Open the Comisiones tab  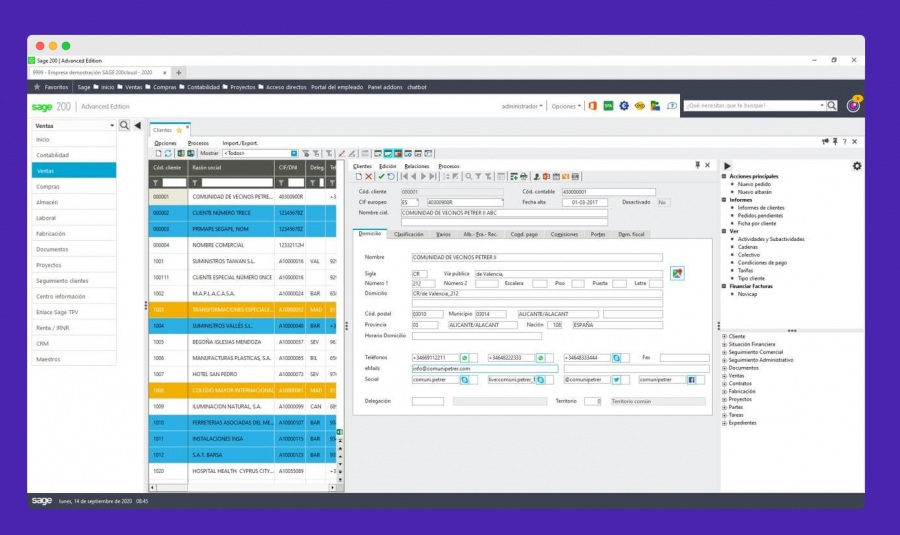(564, 234)
